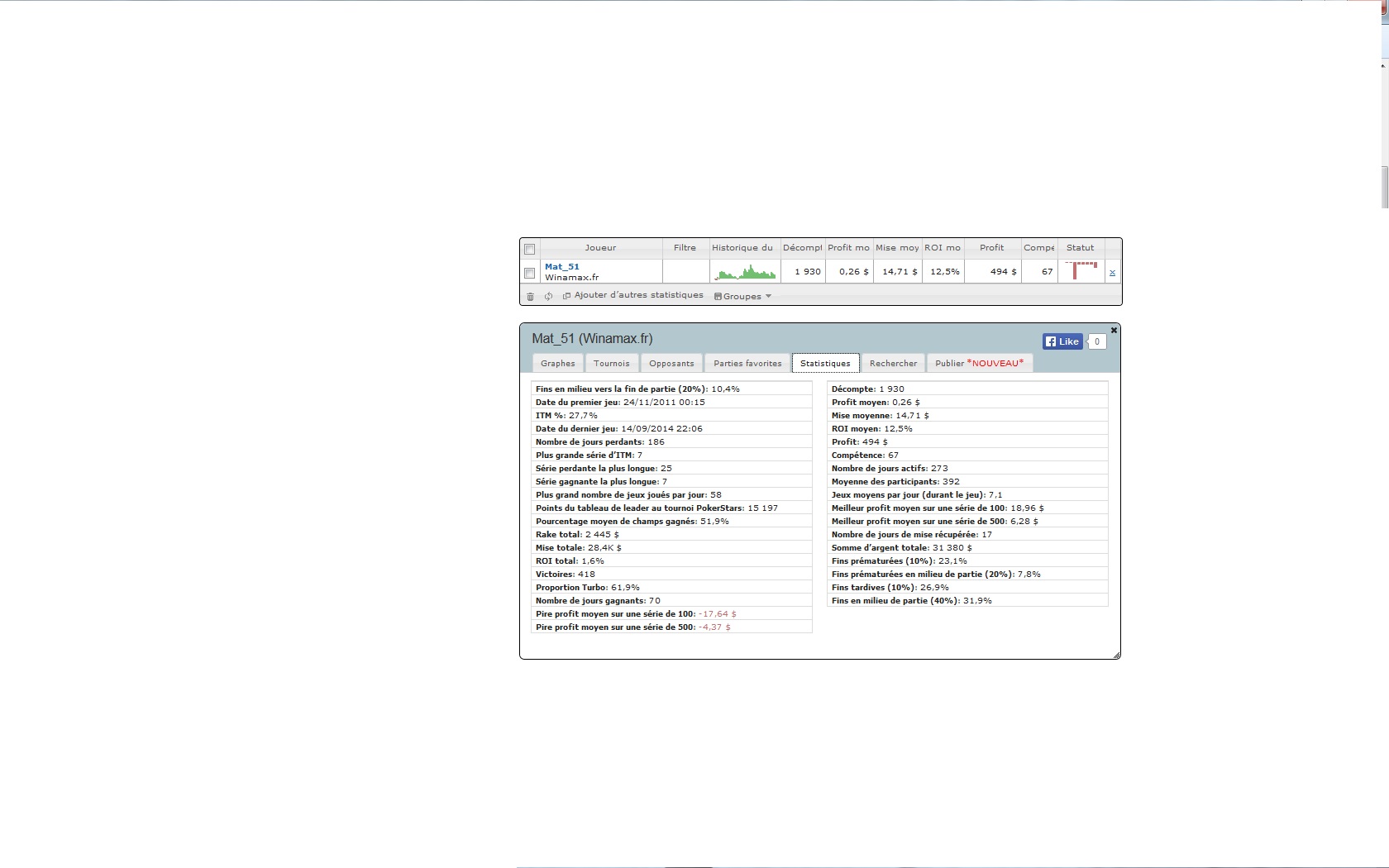Image resolution: width=1389 pixels, height=868 pixels.
Task: Sort by the Joueur column header
Action: click(x=601, y=247)
